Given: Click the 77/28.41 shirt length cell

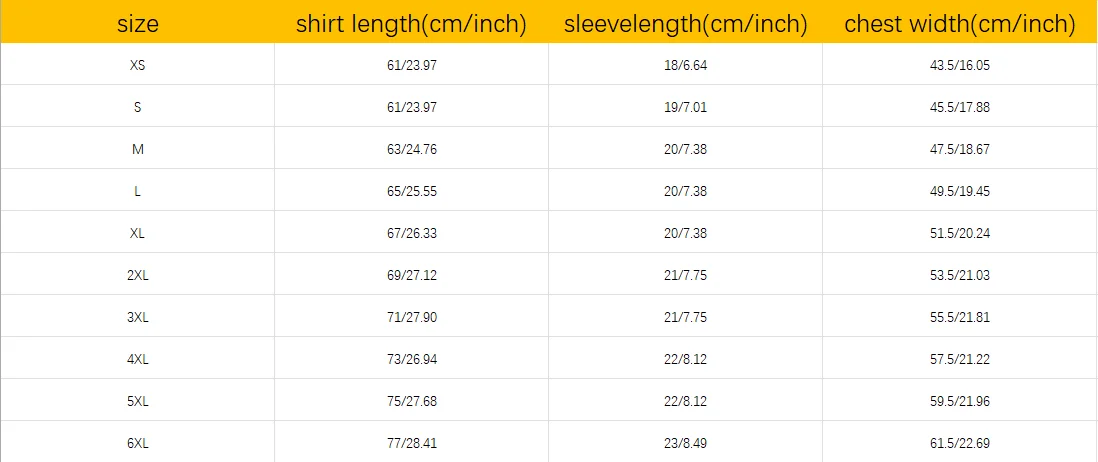Looking at the screenshot, I should click(x=411, y=443).
